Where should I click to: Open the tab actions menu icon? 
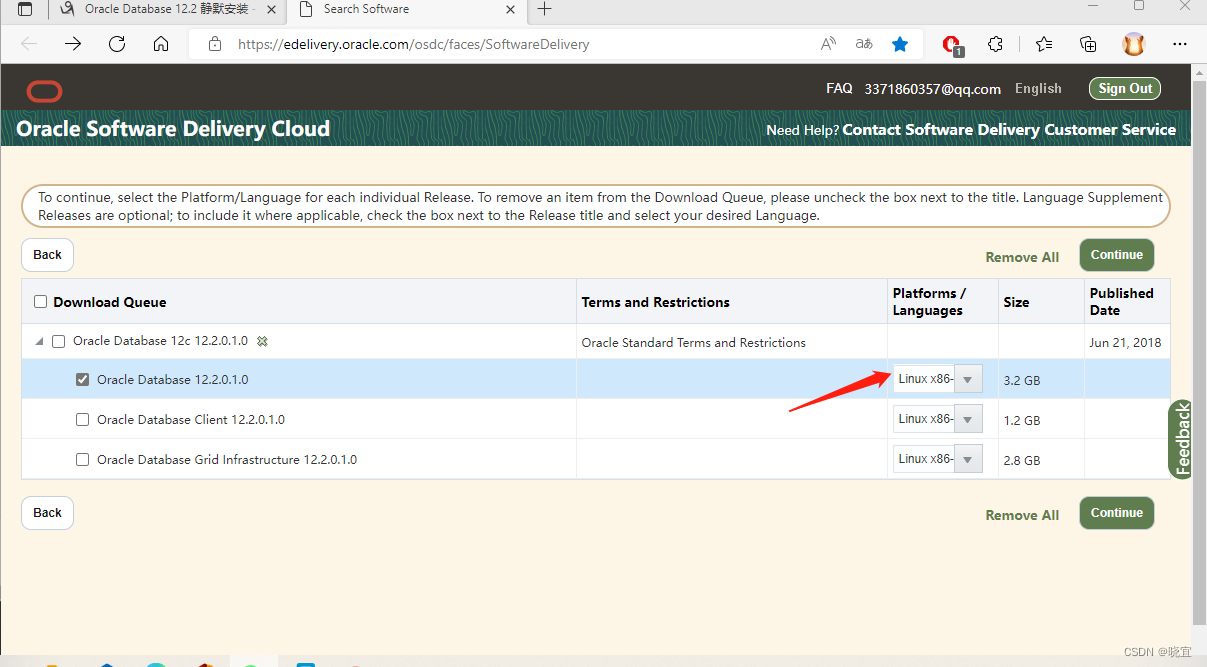tap(25, 9)
